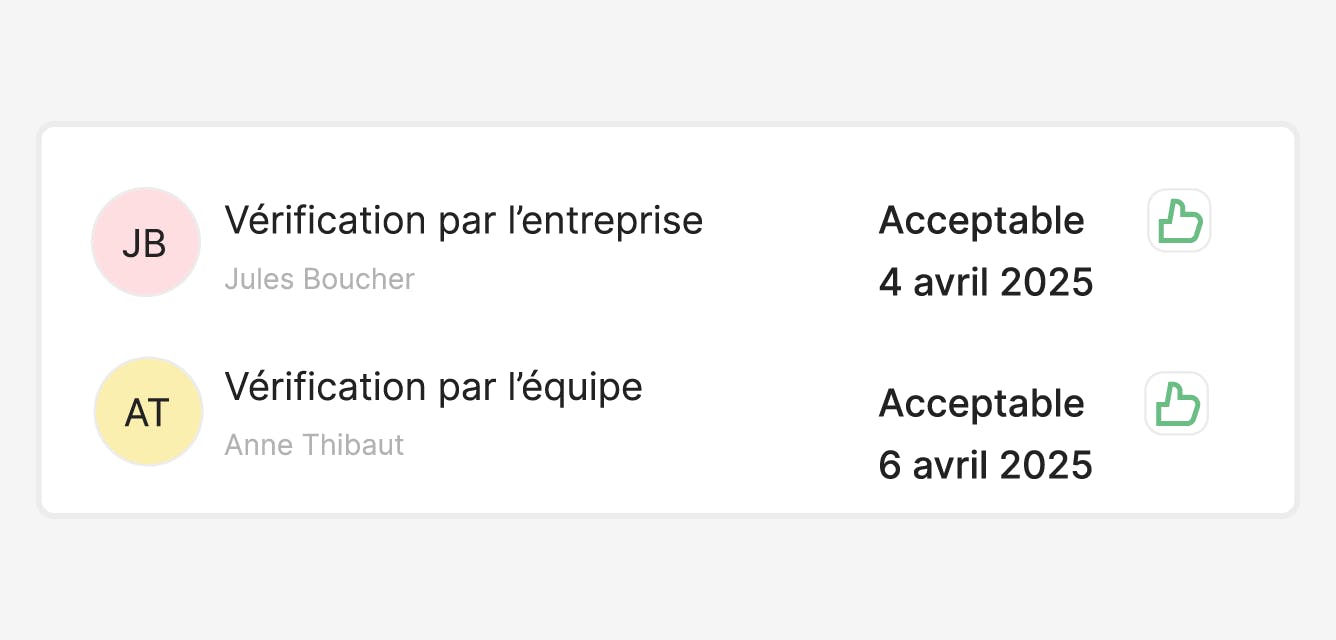Click the name Anne Thibaut
The height and width of the screenshot is (640, 1336).
click(314, 445)
